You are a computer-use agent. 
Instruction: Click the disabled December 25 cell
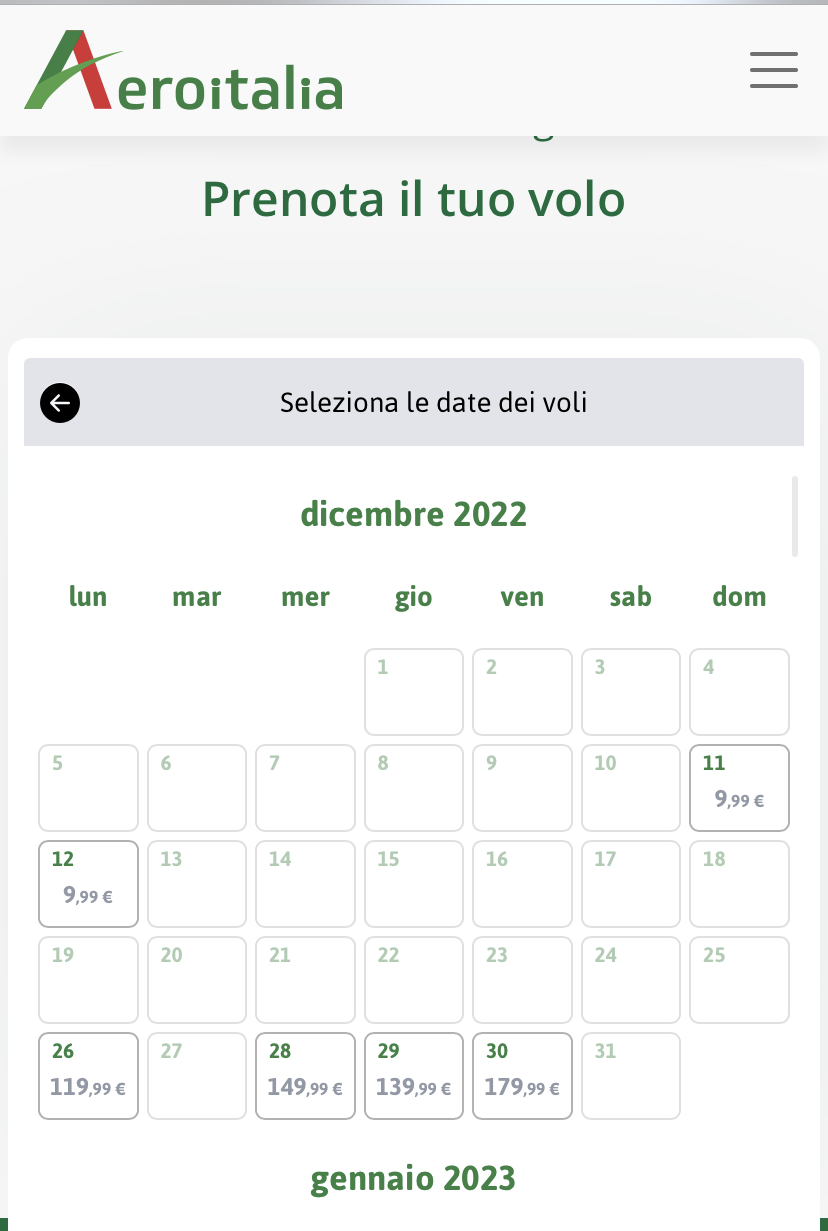coord(739,980)
